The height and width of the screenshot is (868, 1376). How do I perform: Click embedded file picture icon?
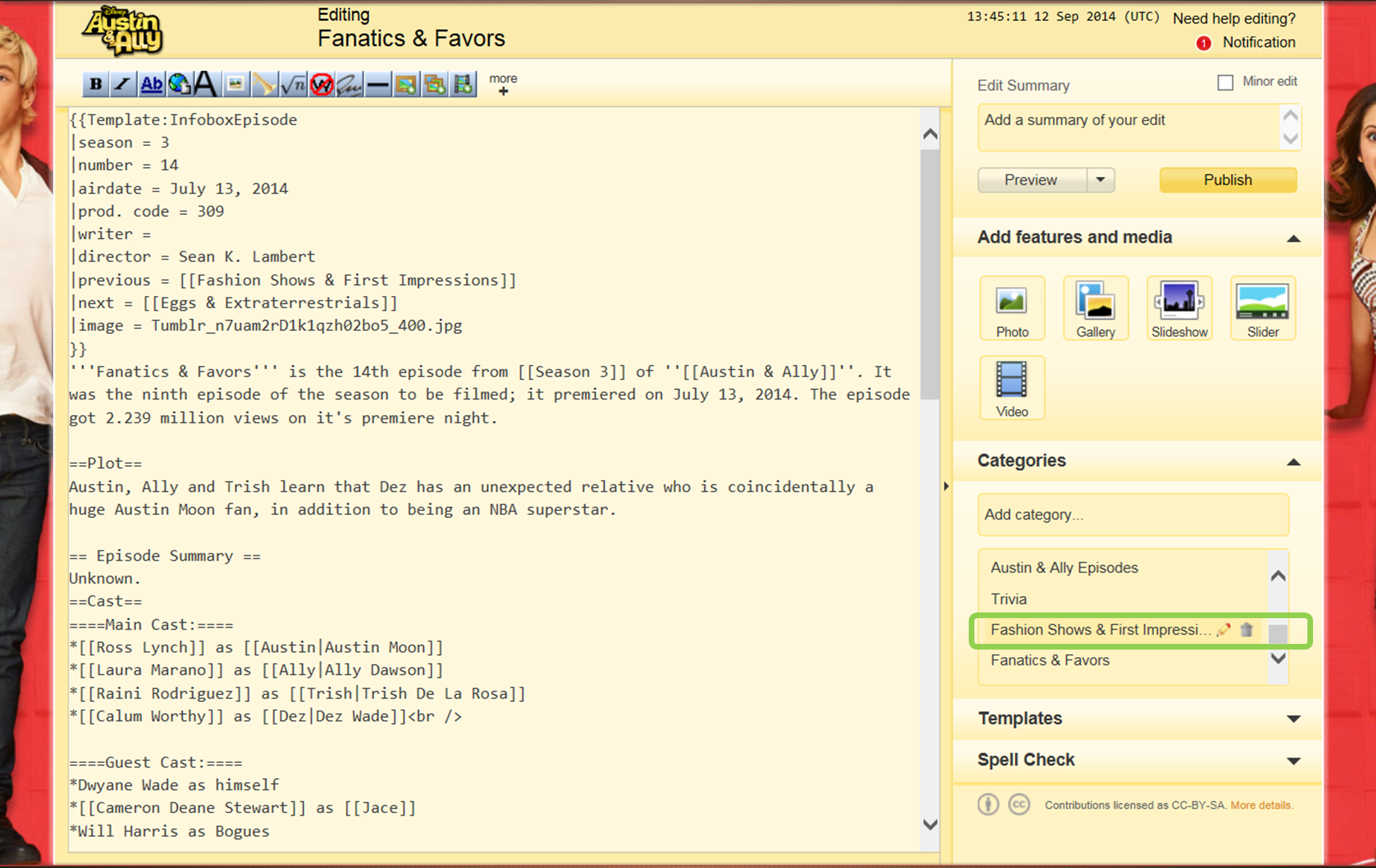[235, 84]
